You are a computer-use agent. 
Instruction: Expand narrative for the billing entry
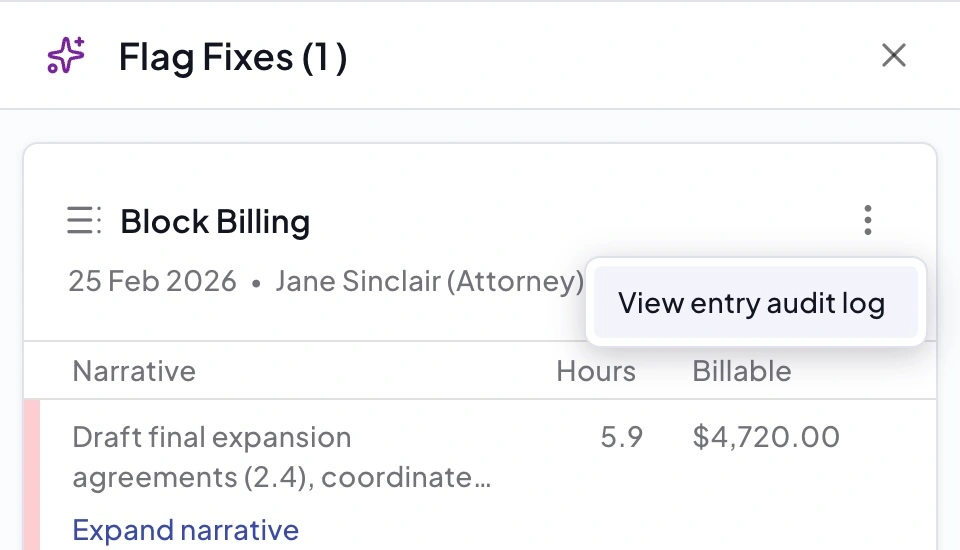point(186,529)
